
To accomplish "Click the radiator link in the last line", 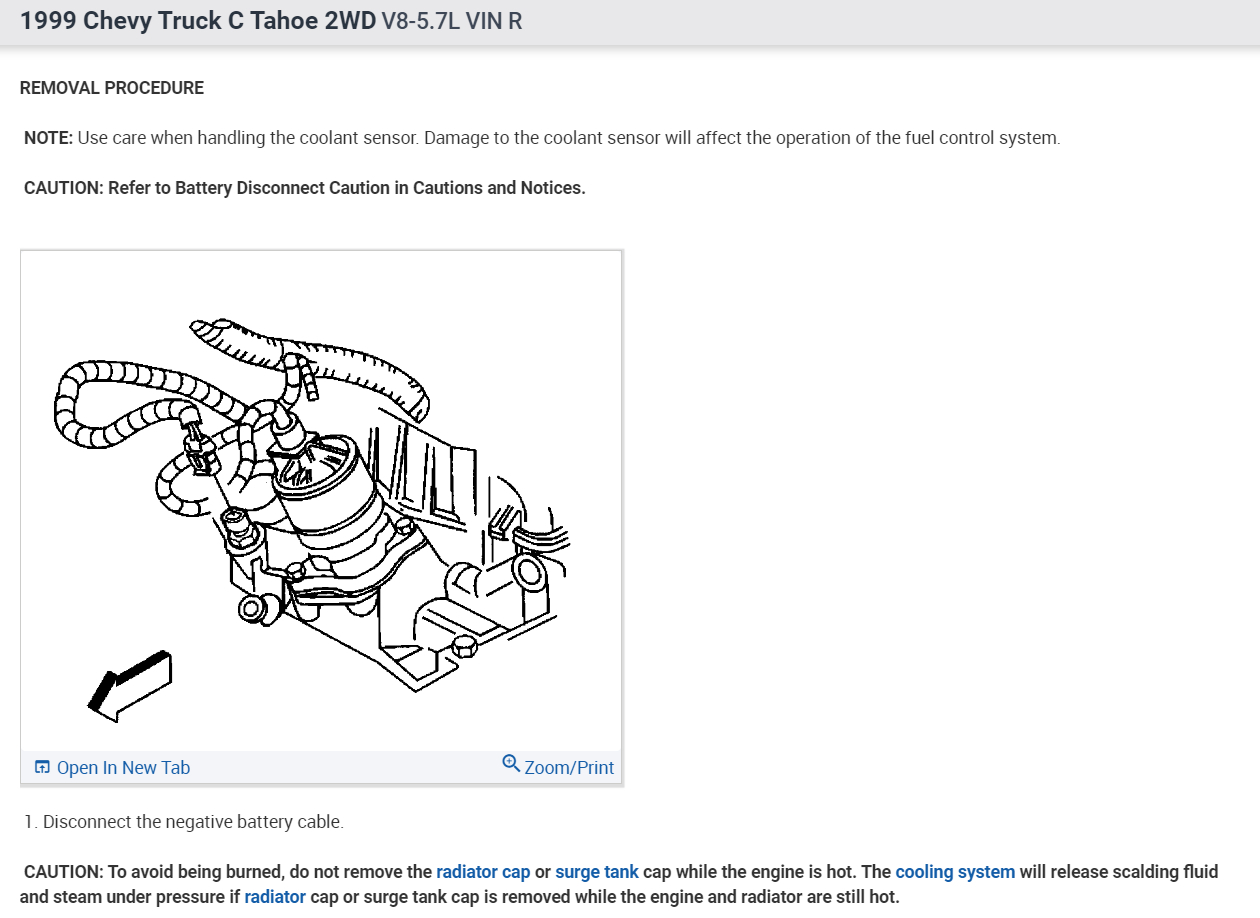I will pos(275,897).
